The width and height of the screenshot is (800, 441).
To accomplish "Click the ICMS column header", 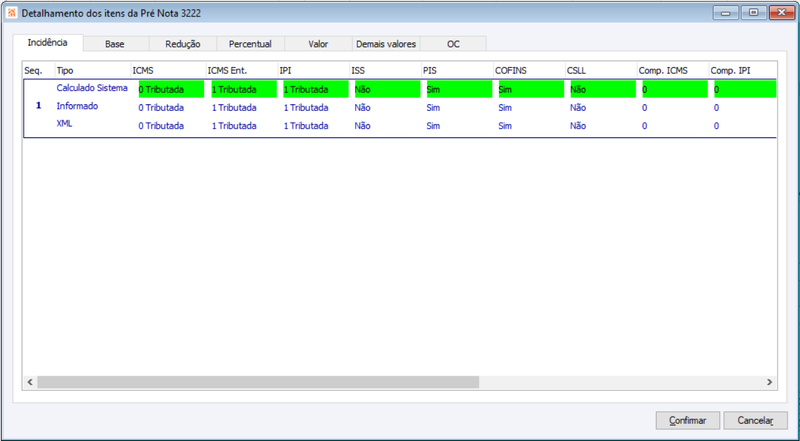I will pyautogui.click(x=168, y=71).
